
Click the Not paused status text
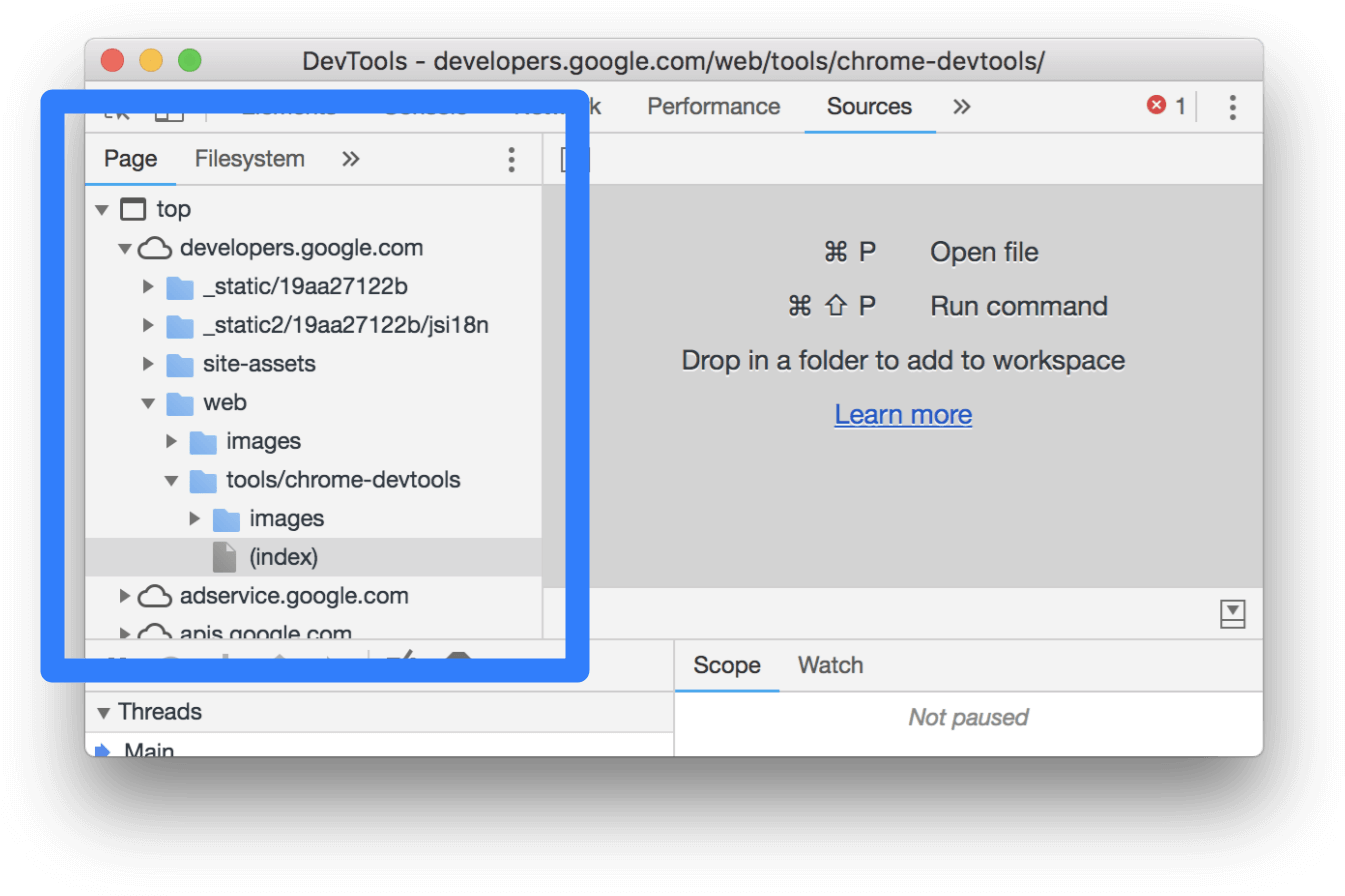968,717
